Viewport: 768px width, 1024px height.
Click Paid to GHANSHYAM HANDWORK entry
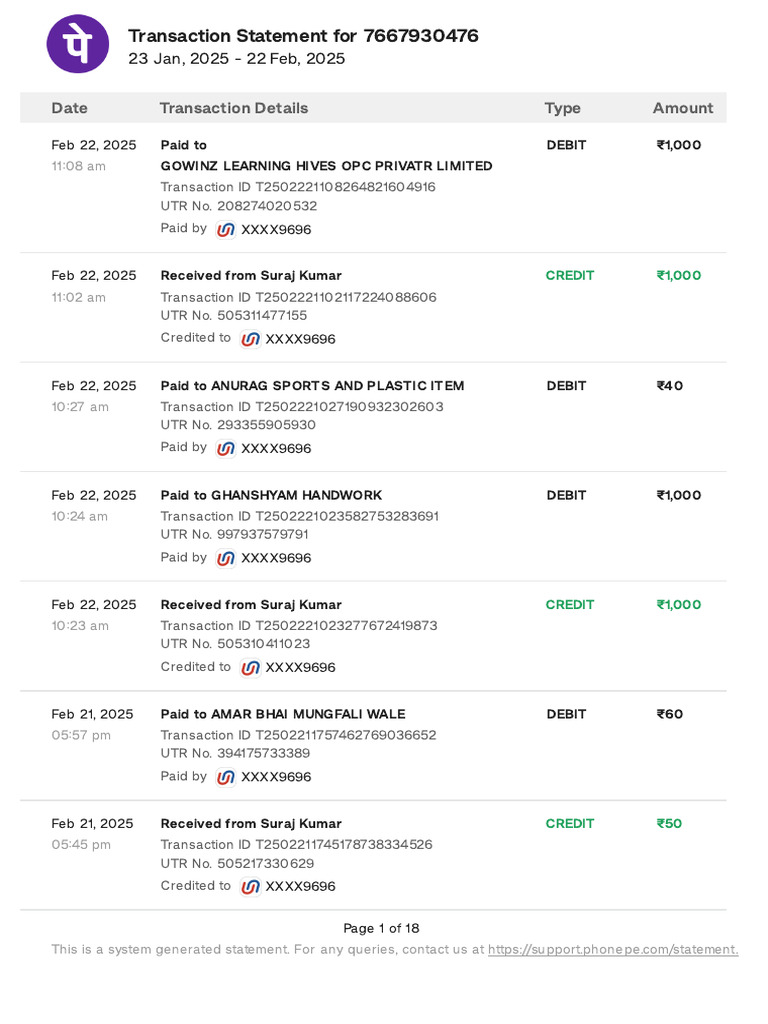[x=271, y=495]
